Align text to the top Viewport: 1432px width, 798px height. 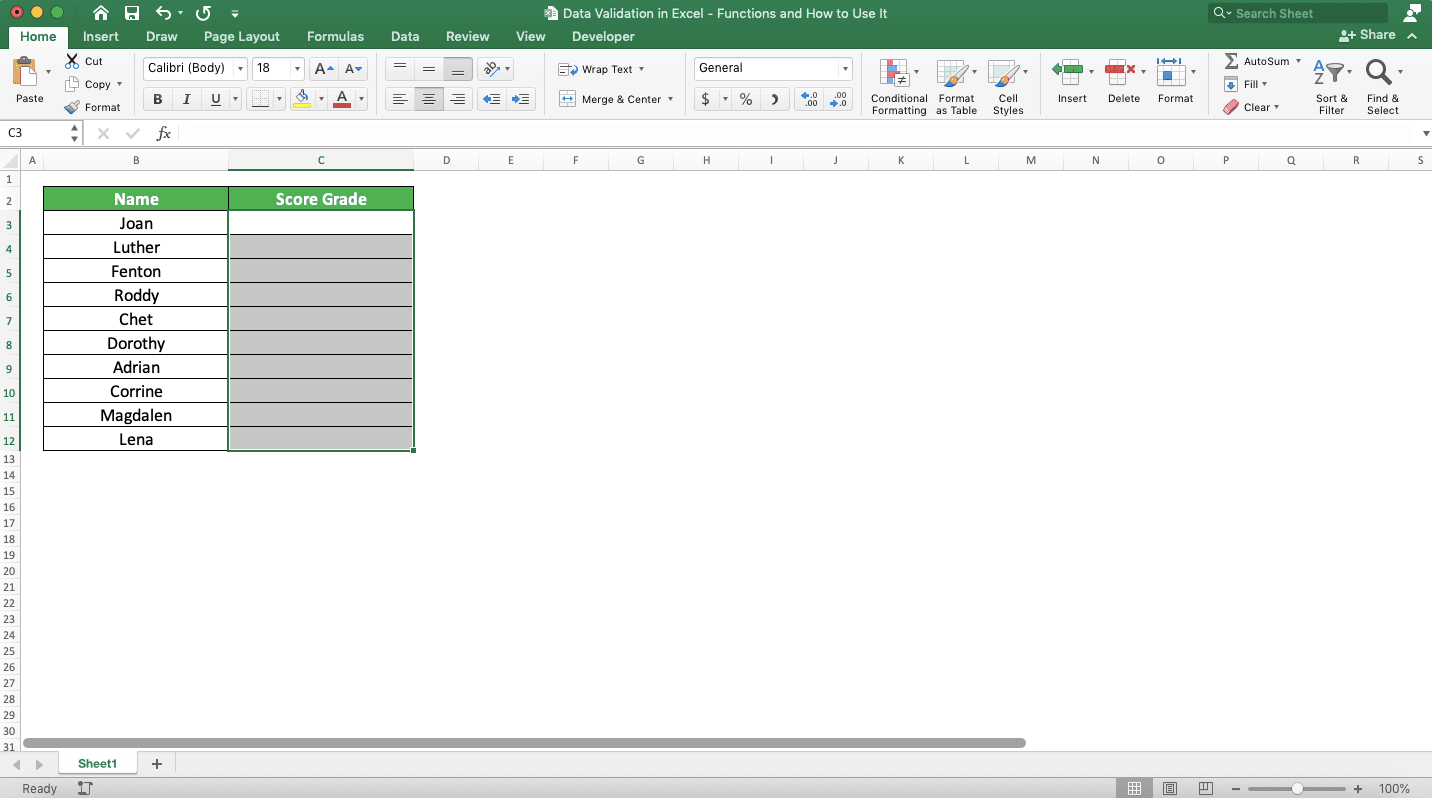[400, 69]
